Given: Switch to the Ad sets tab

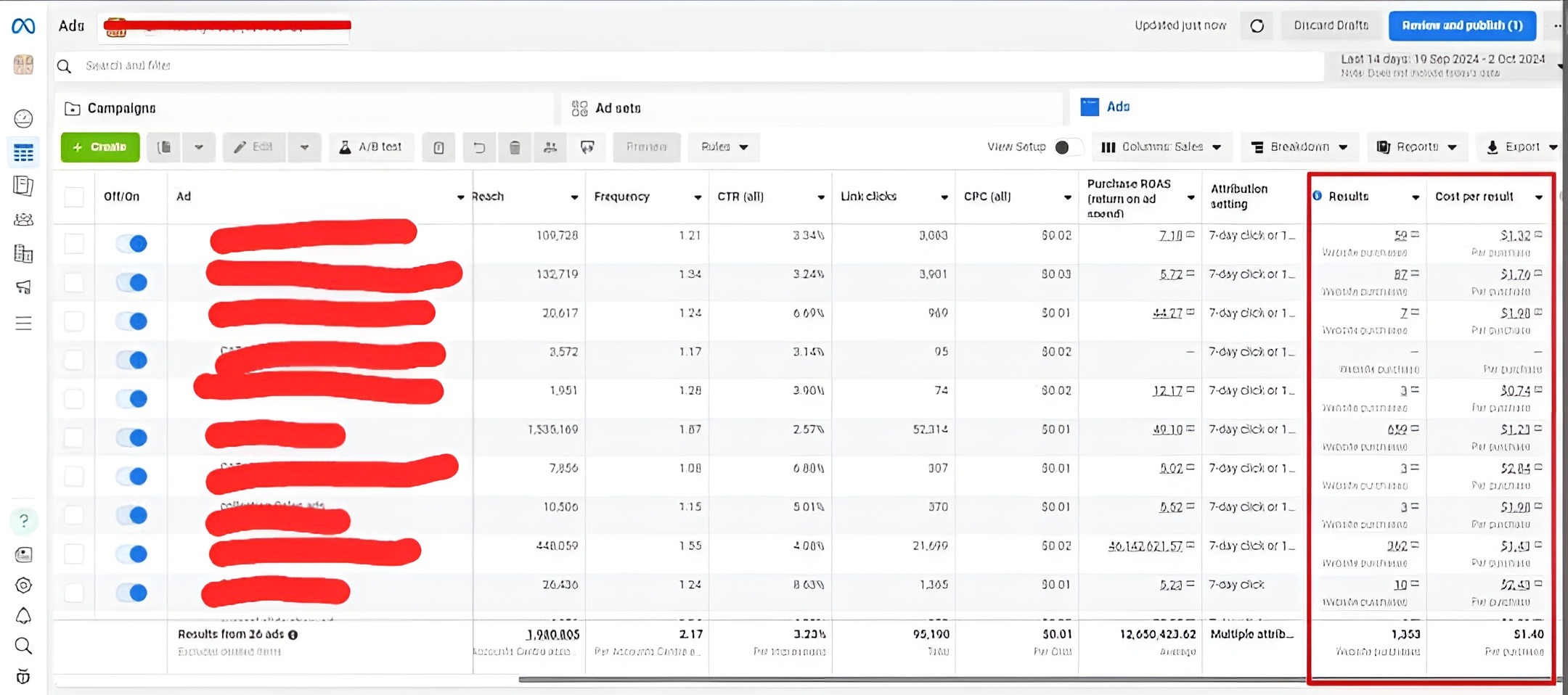Looking at the screenshot, I should [617, 108].
